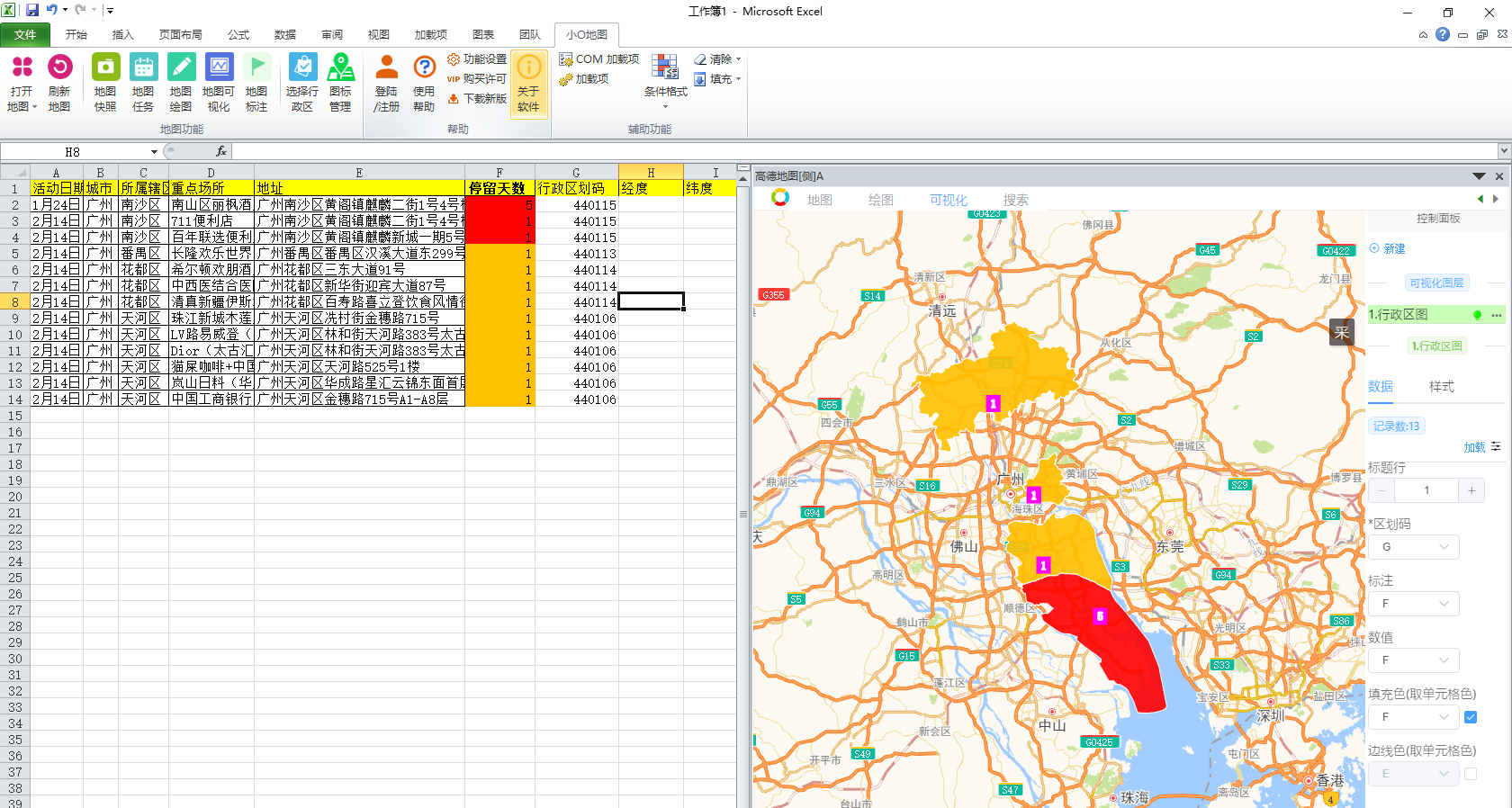Open the 公式 ribbon tab

pos(238,35)
